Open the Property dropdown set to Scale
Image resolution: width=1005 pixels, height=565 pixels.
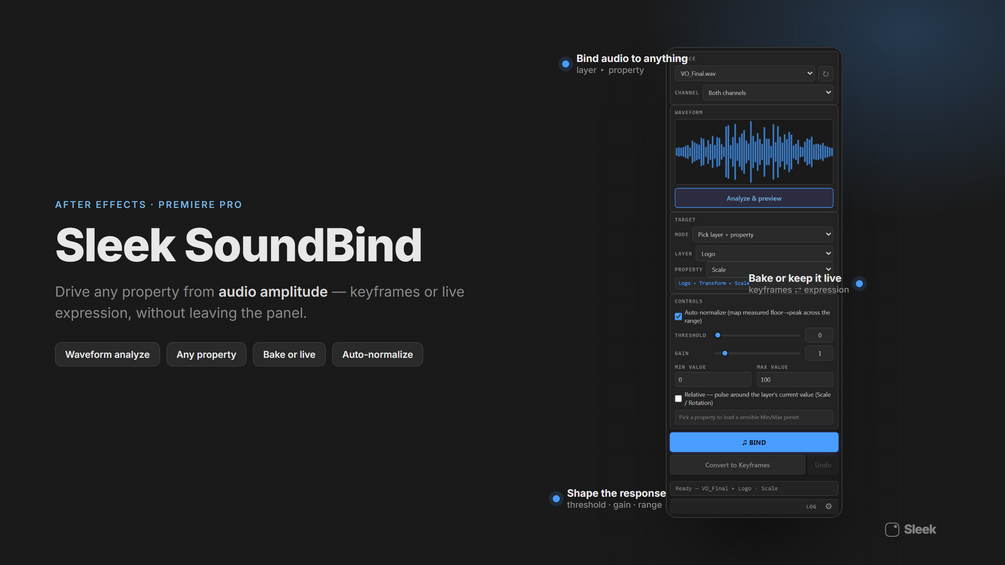pos(770,270)
